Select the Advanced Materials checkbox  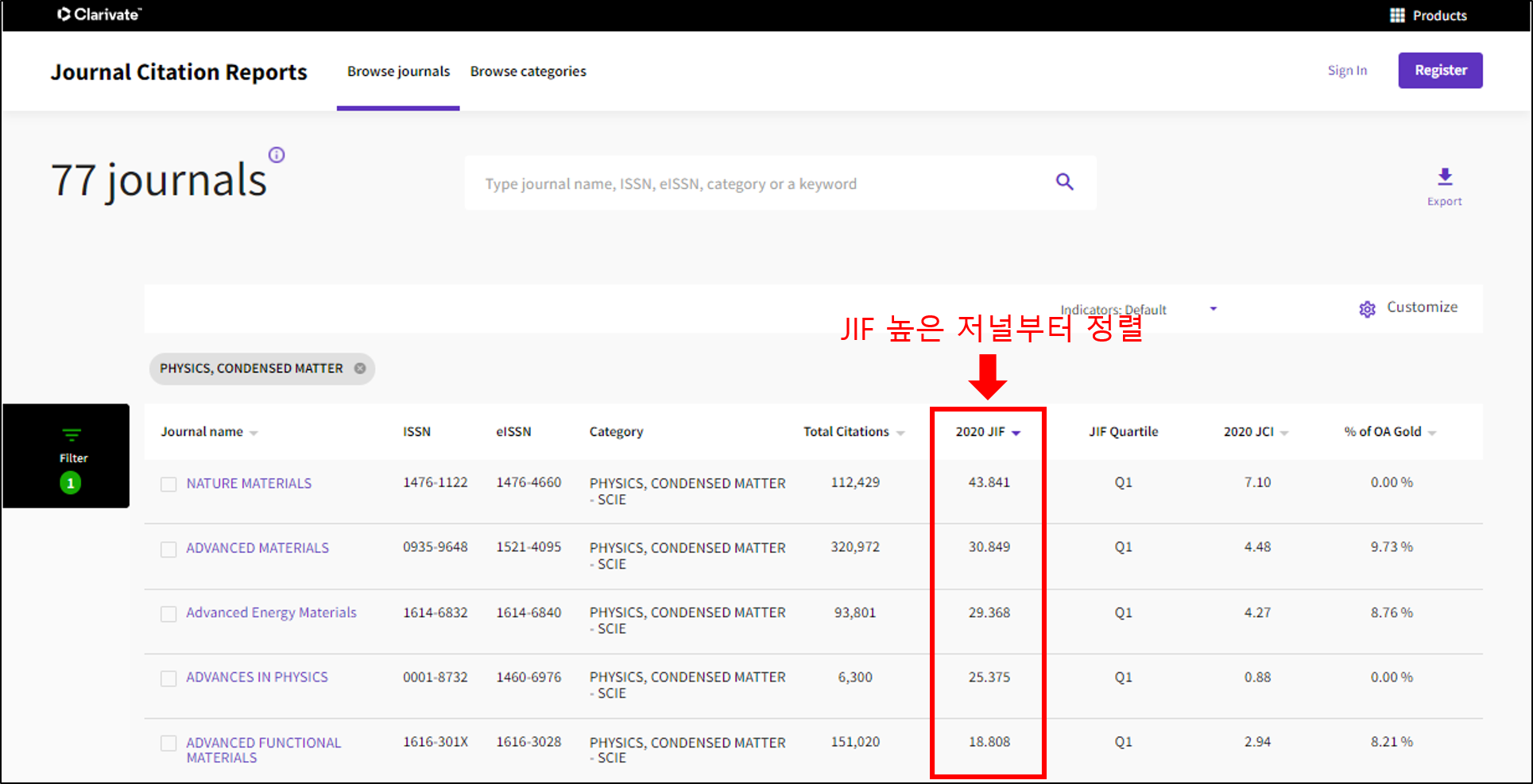[x=168, y=550]
